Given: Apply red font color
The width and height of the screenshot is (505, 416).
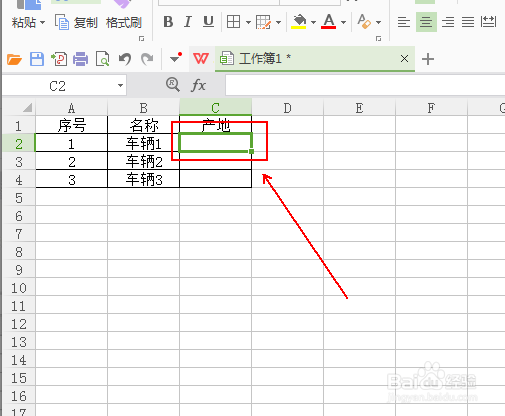Looking at the screenshot, I should [329, 22].
